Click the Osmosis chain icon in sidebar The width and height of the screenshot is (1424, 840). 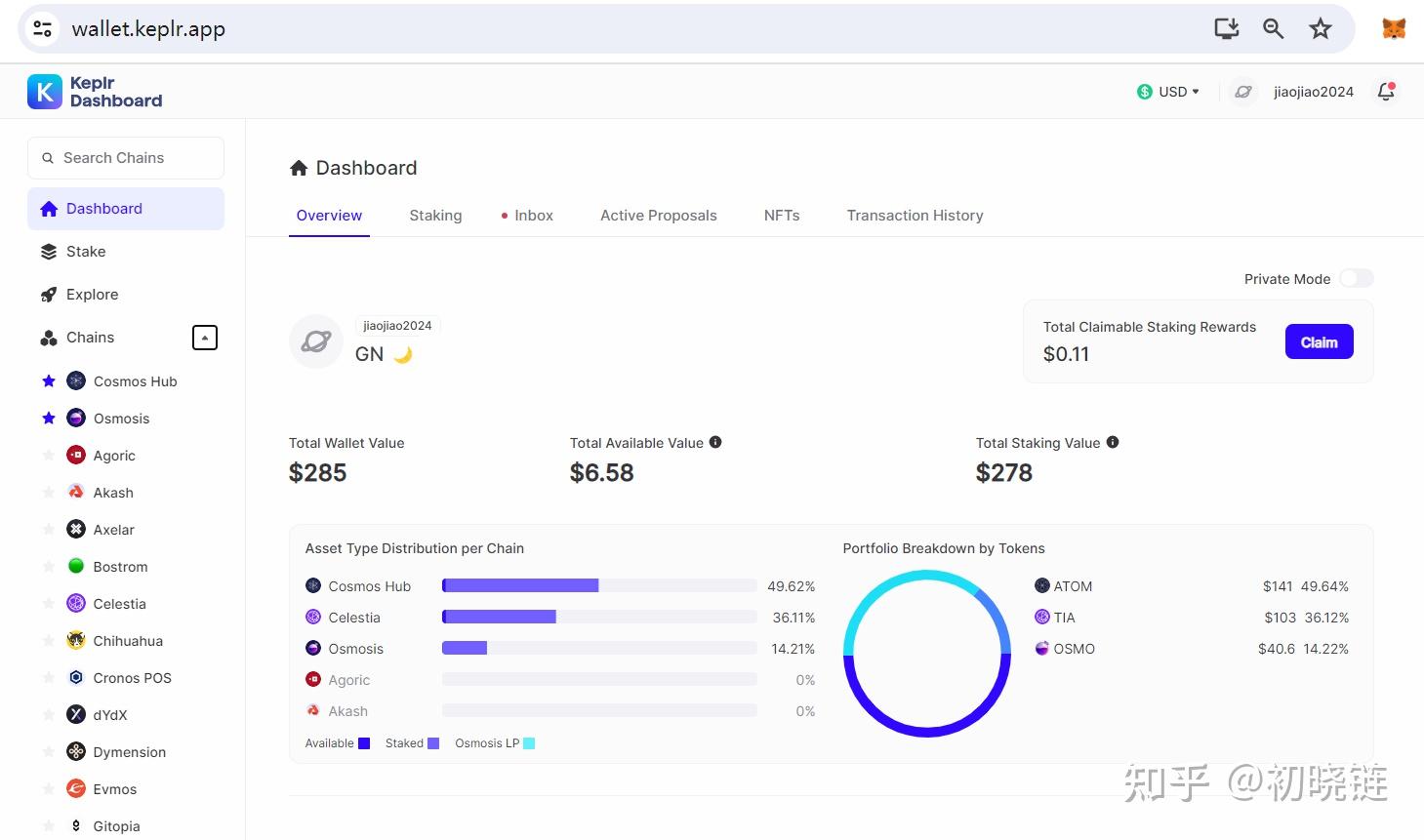pyautogui.click(x=76, y=419)
